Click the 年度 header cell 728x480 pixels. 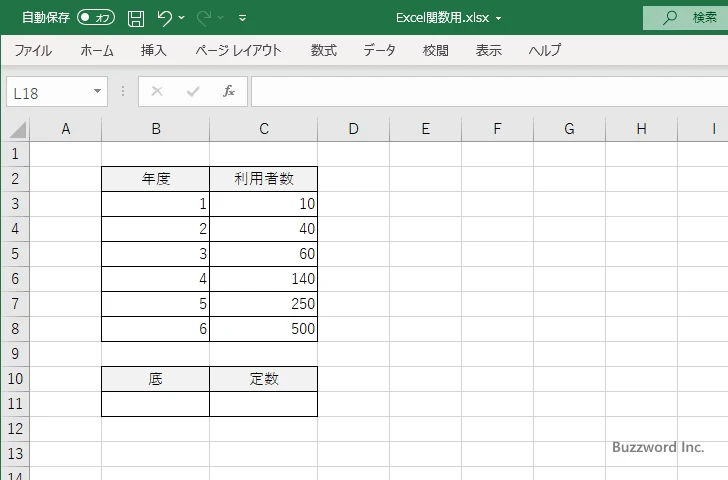click(156, 179)
